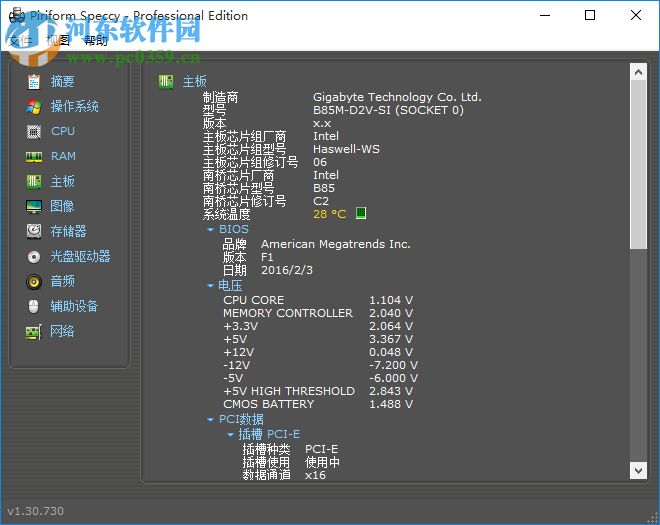Open the 网络 network section
This screenshot has height=525, width=660.
(62, 331)
